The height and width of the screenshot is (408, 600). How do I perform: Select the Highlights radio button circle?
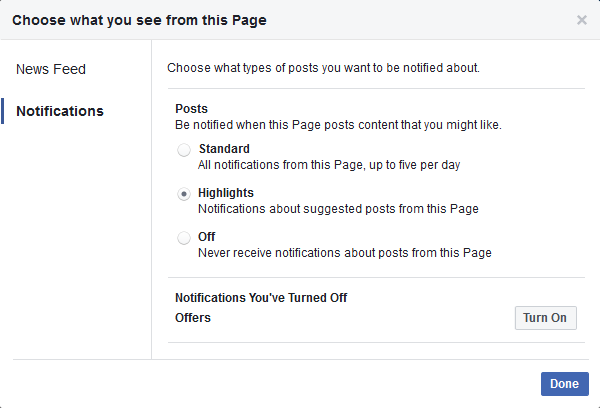[x=184, y=194]
